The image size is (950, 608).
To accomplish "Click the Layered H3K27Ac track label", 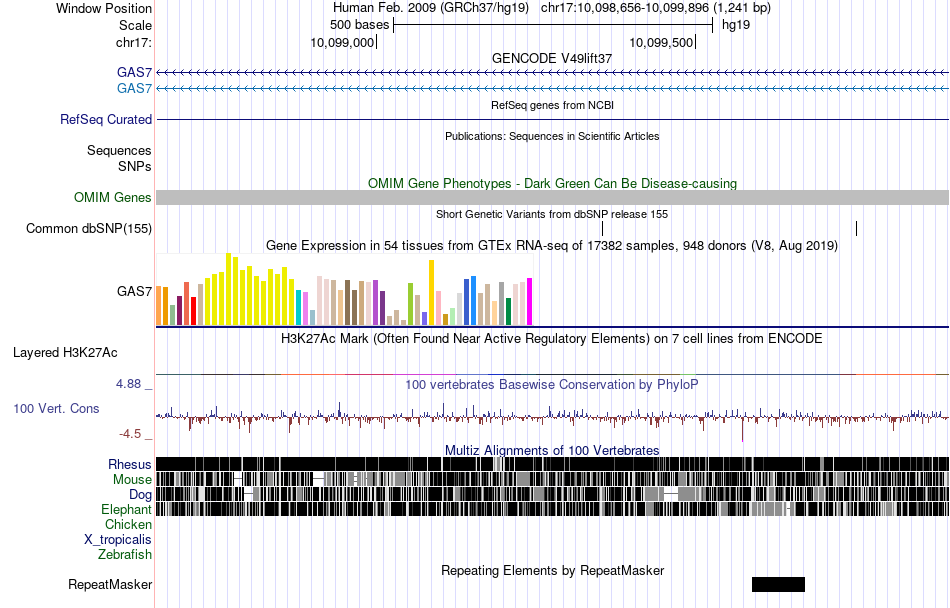I will [65, 352].
